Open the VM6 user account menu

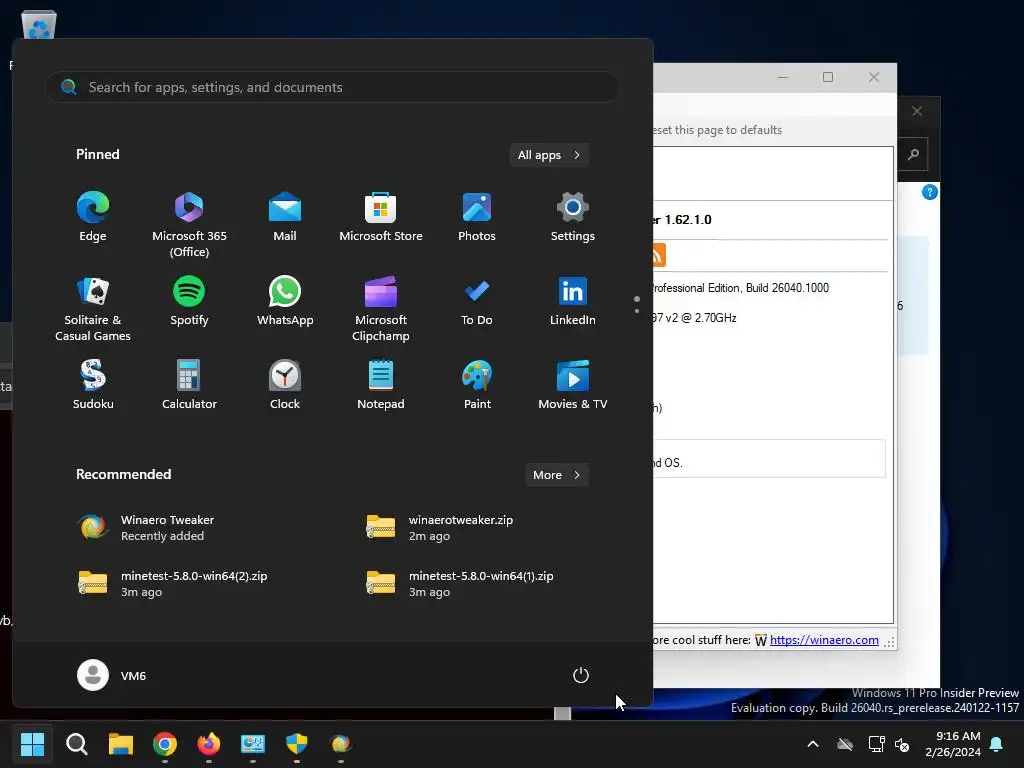(x=112, y=675)
